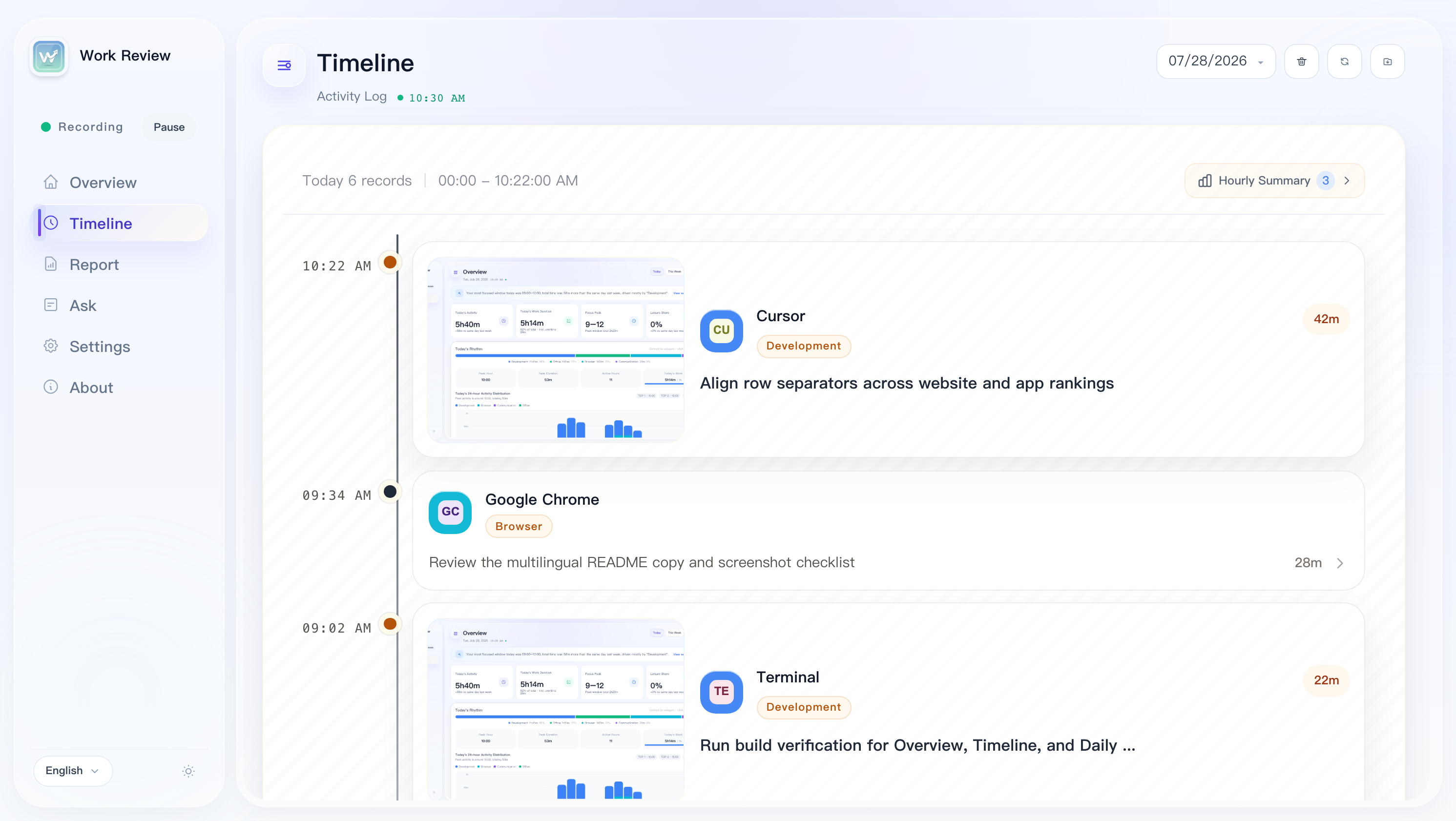
Task: Open the Settings page
Action: pyautogui.click(x=119, y=347)
